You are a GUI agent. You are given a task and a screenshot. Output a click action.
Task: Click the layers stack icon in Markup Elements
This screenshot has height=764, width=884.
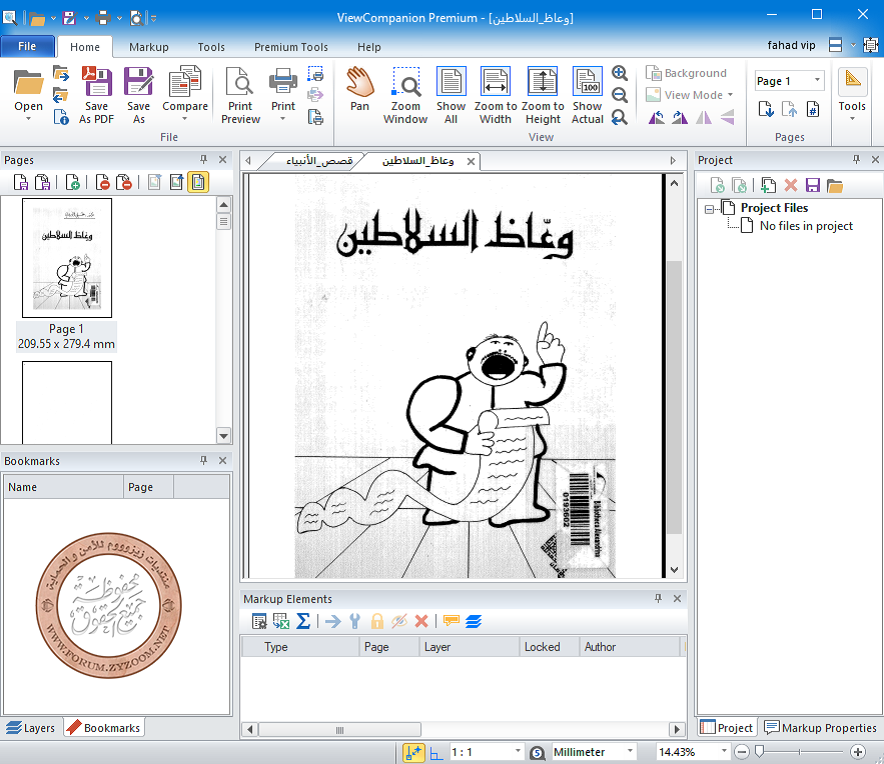click(474, 621)
